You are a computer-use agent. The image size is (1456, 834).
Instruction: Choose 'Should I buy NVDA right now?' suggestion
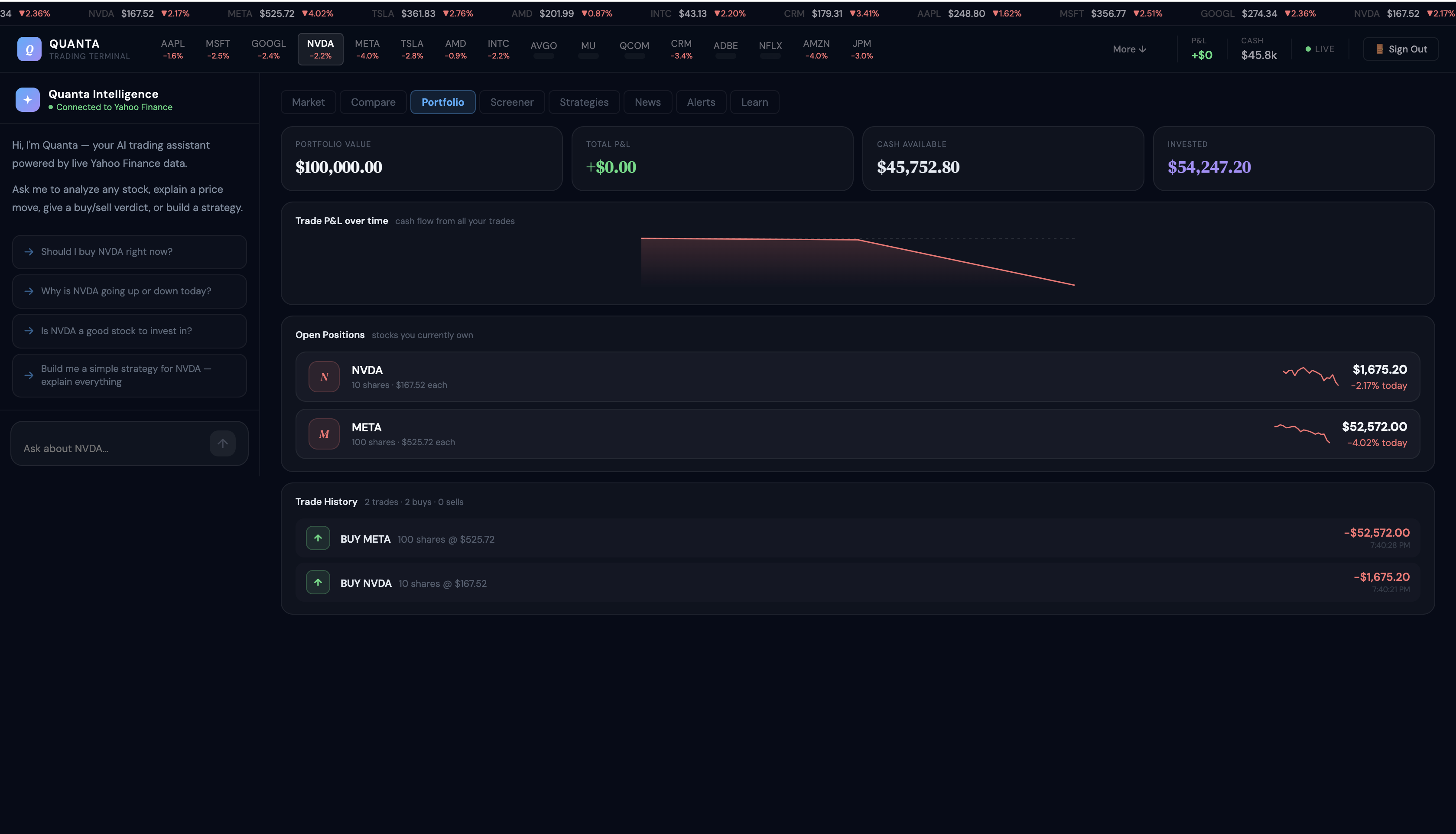(130, 252)
